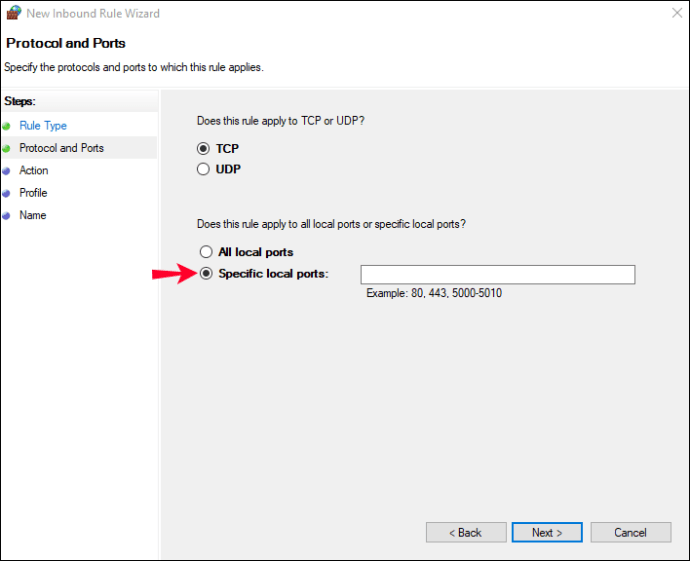Viewport: 690px width, 561px height.
Task: Click the firewall wizard title bar icon
Action: [x=13, y=13]
